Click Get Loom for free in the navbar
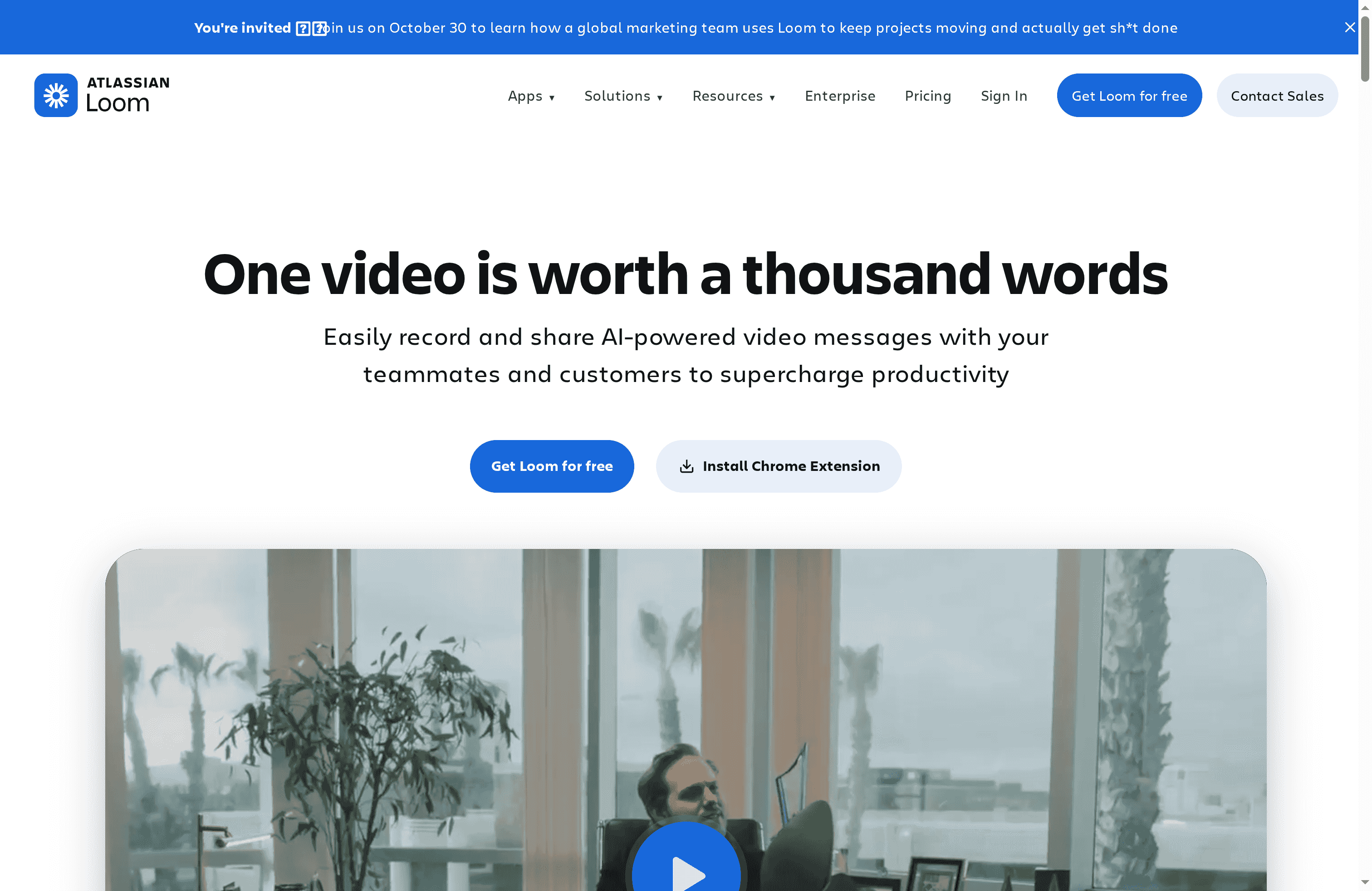This screenshot has height=891, width=1372. (x=1129, y=95)
